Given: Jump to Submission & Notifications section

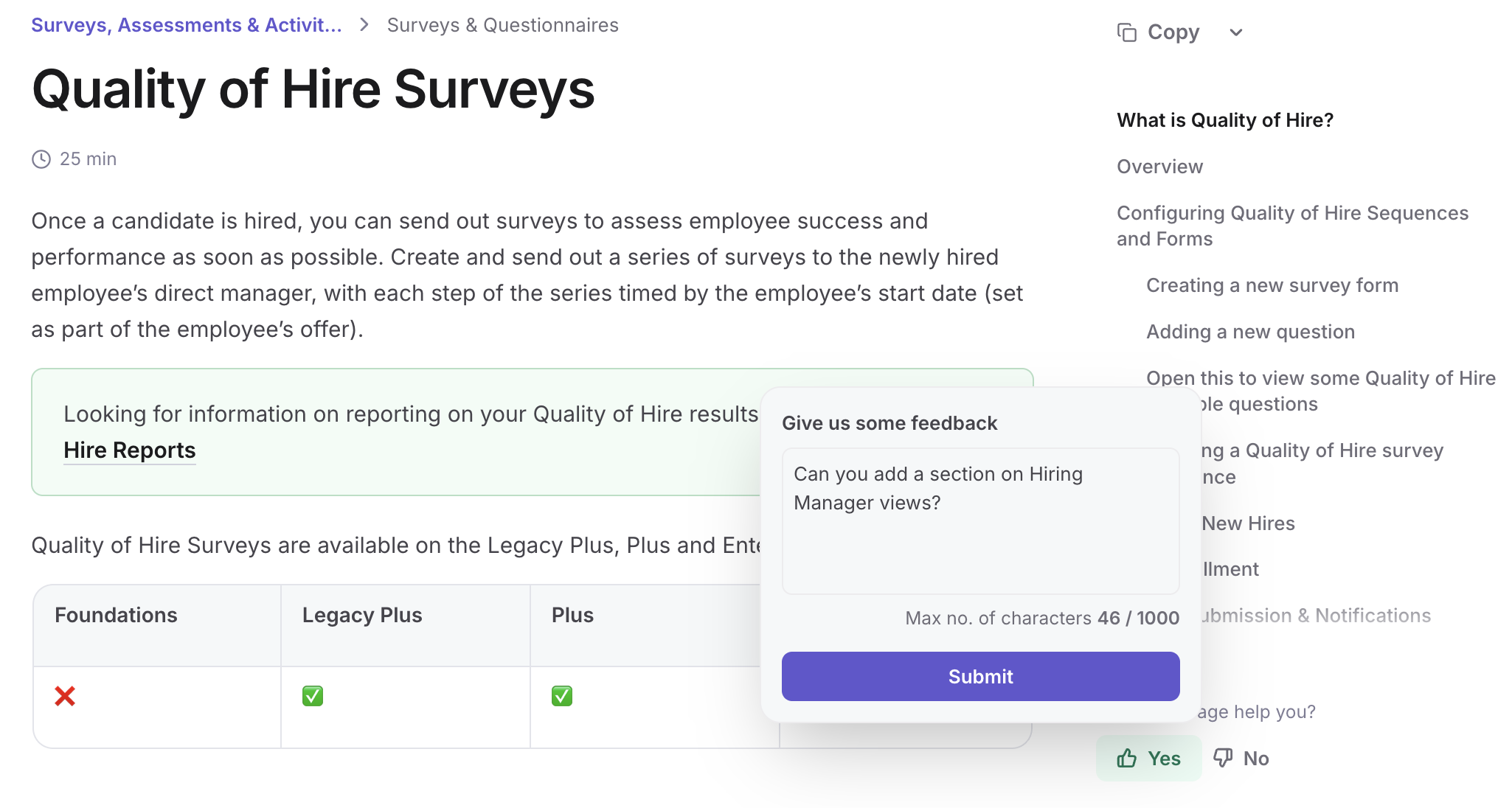Looking at the screenshot, I should pos(1316,616).
